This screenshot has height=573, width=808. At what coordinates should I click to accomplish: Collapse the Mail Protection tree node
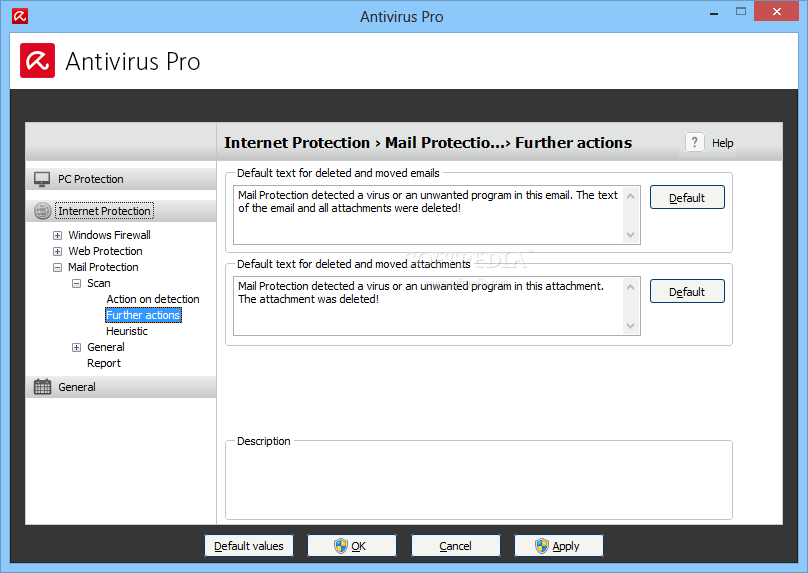(x=58, y=267)
